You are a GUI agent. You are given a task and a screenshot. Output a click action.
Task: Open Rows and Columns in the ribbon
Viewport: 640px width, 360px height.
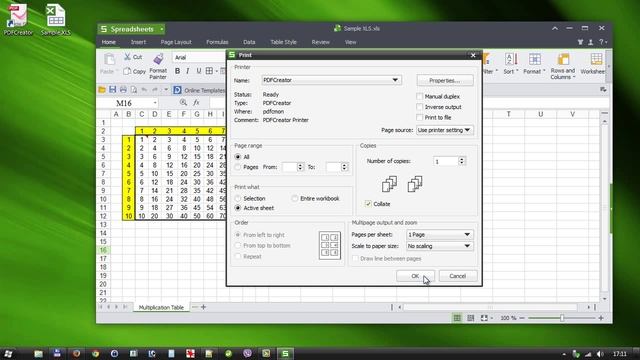(563, 67)
